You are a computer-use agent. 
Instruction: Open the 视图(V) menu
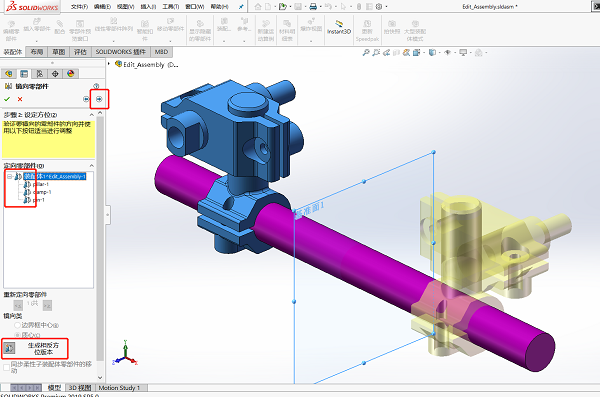[x=126, y=7]
